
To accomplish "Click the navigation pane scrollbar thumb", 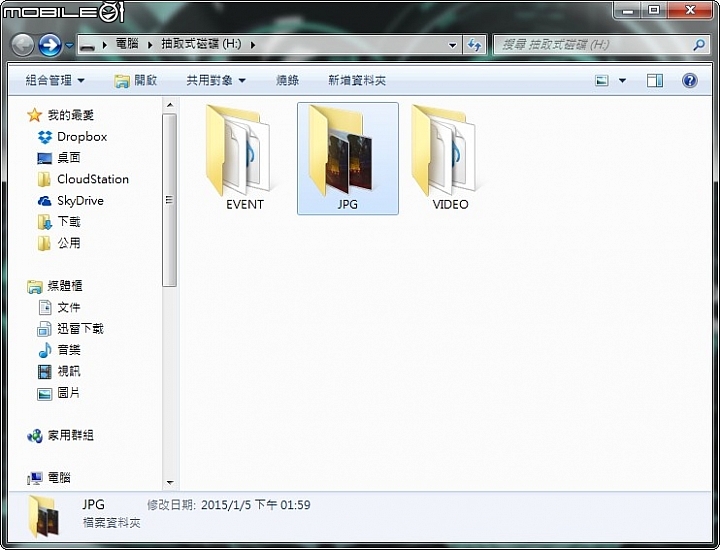I will 169,200.
